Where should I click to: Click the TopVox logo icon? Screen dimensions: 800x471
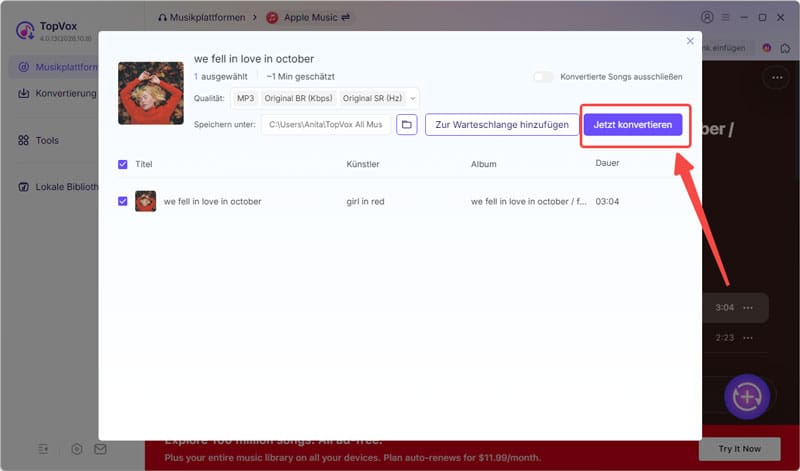[x=24, y=30]
